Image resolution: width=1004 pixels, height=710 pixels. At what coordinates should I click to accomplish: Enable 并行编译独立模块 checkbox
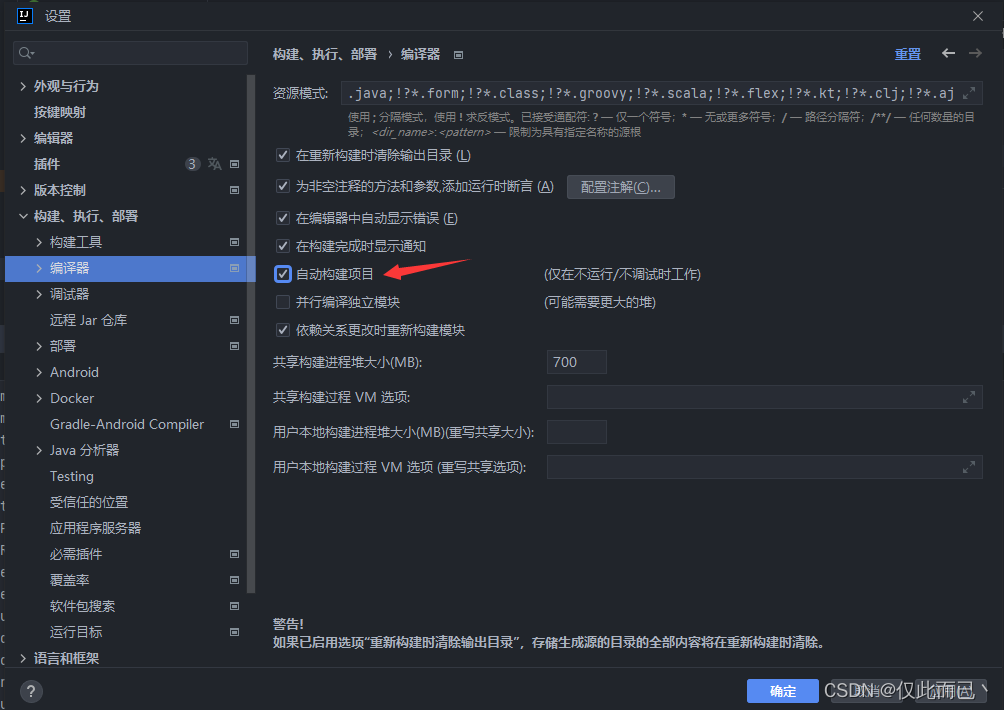click(283, 301)
